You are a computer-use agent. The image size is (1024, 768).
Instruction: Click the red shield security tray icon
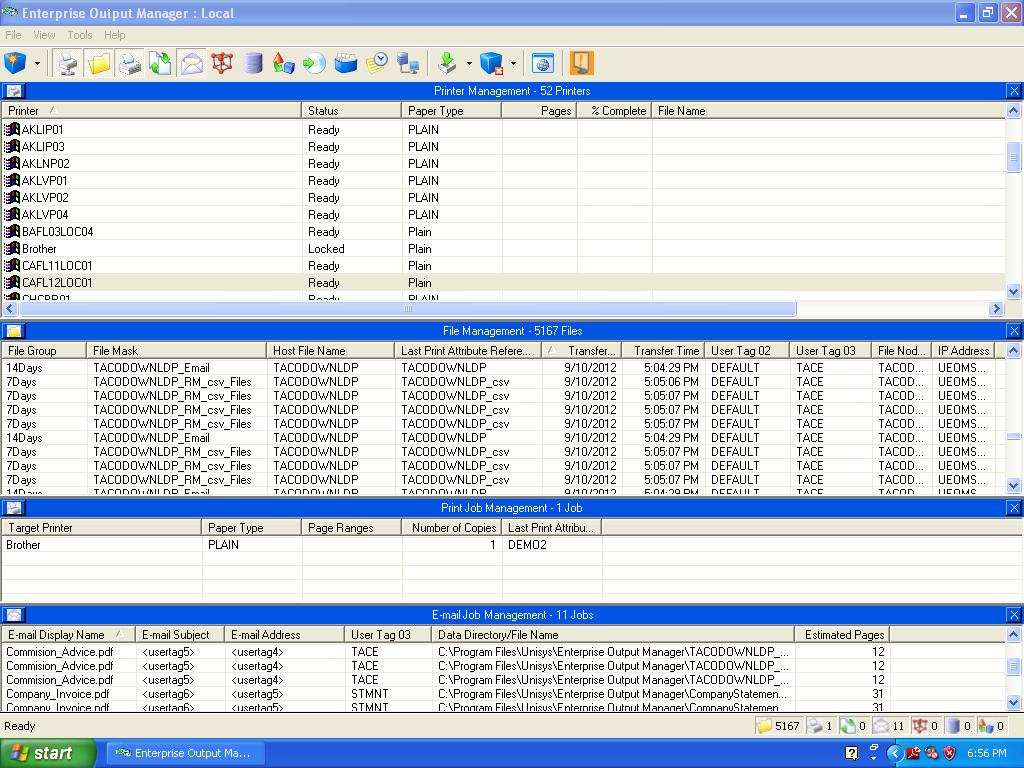click(950, 753)
